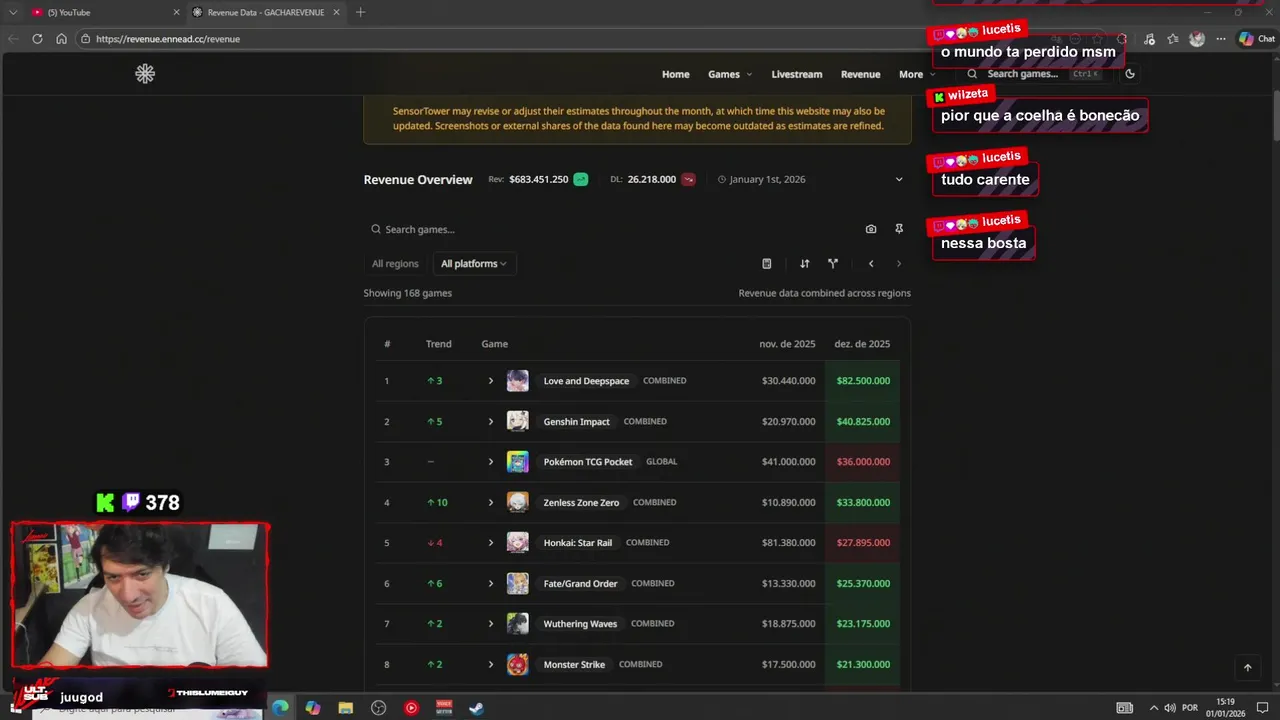Open the Games nav dropdown
This screenshot has height=720, width=1280.
[730, 74]
